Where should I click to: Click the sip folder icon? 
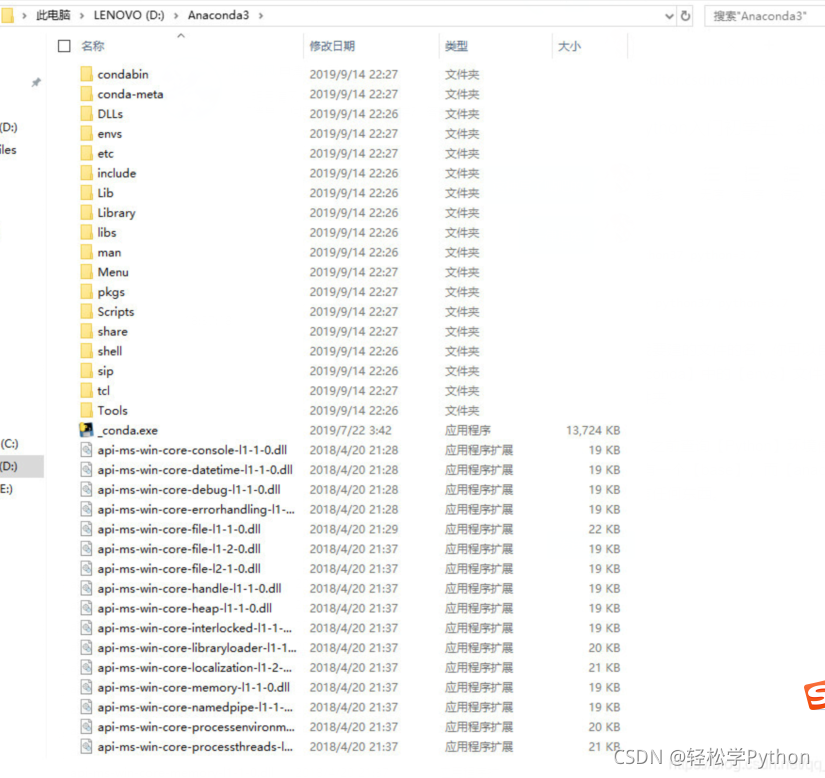pos(87,371)
